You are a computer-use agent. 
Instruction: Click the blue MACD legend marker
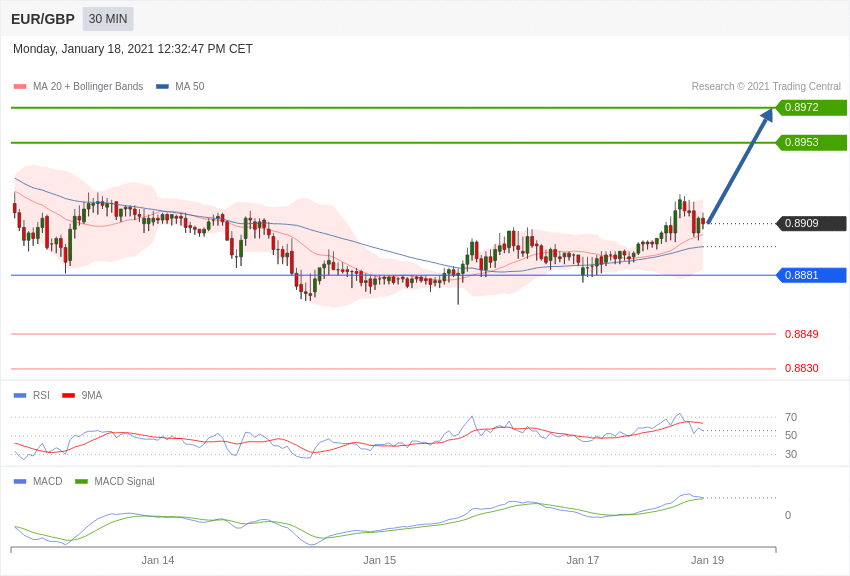[20, 481]
